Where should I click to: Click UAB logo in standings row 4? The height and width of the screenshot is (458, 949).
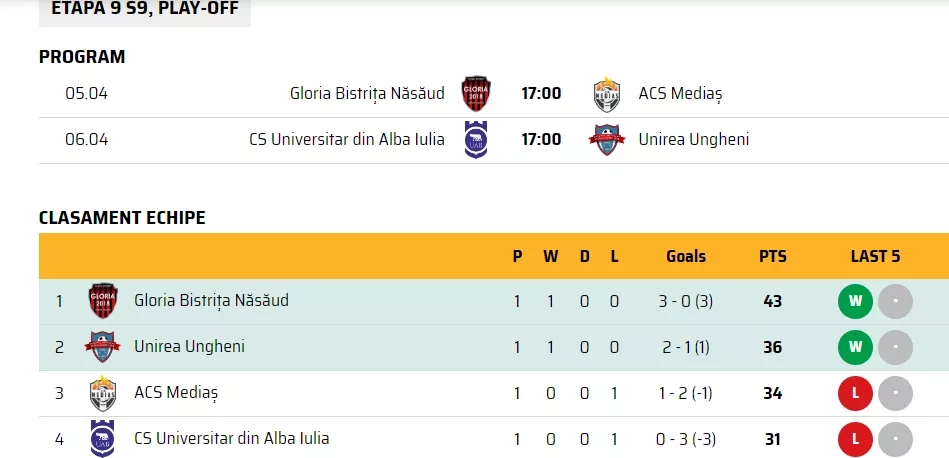tap(102, 439)
